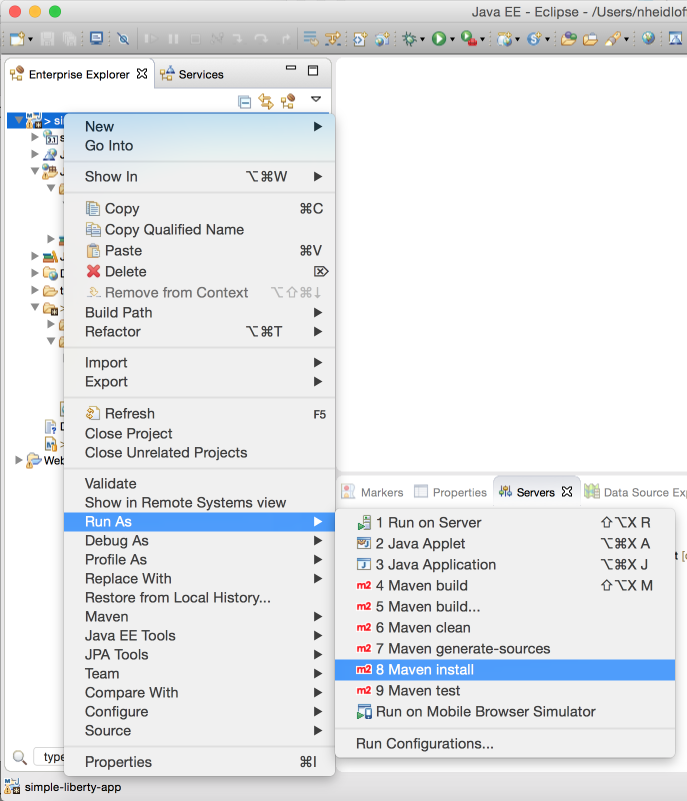The image size is (687, 801).
Task: Select 2 Java Applet
Action: [x=505, y=544]
